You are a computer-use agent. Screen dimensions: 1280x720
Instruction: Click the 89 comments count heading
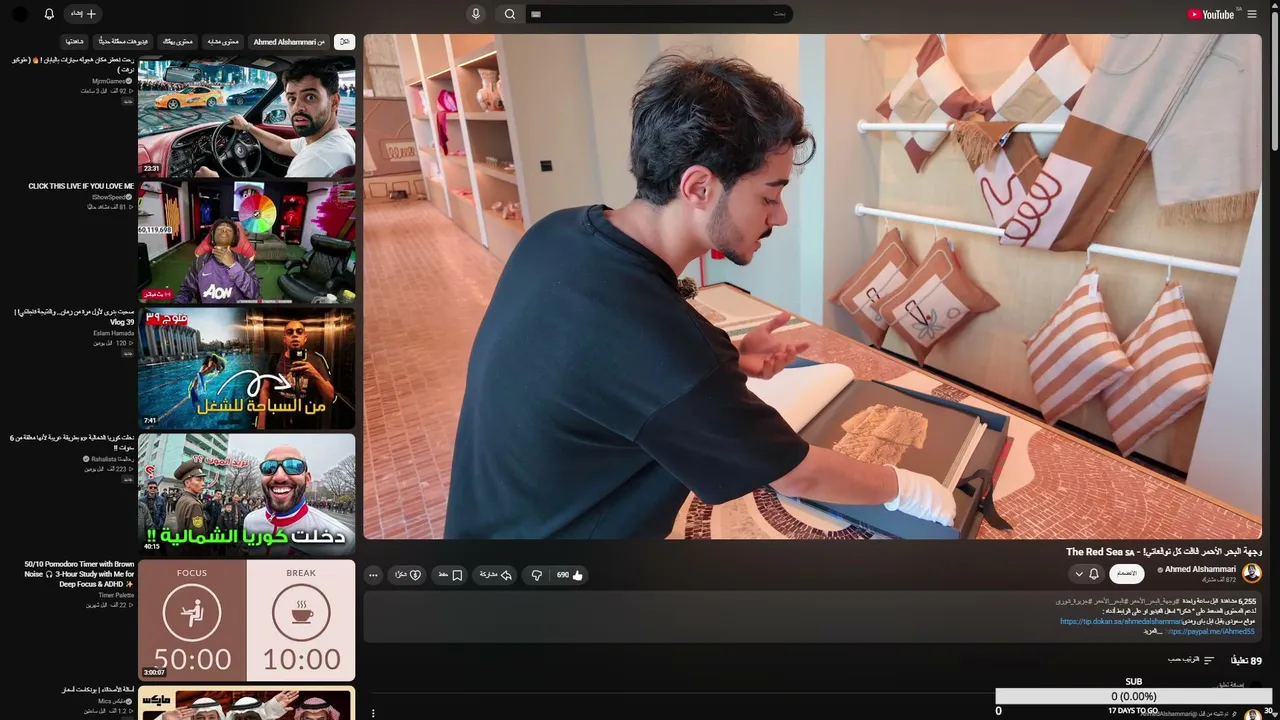[x=1246, y=660]
